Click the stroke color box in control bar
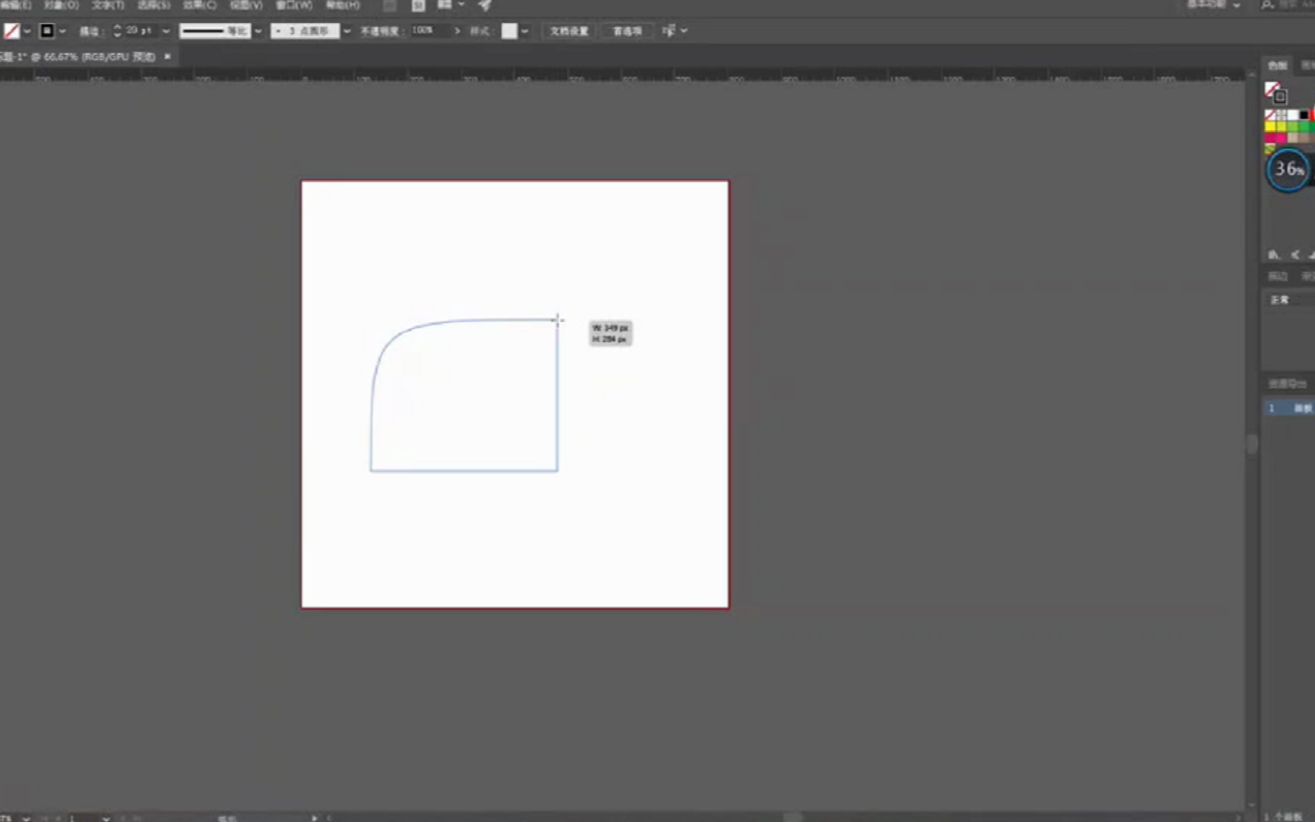 click(46, 31)
